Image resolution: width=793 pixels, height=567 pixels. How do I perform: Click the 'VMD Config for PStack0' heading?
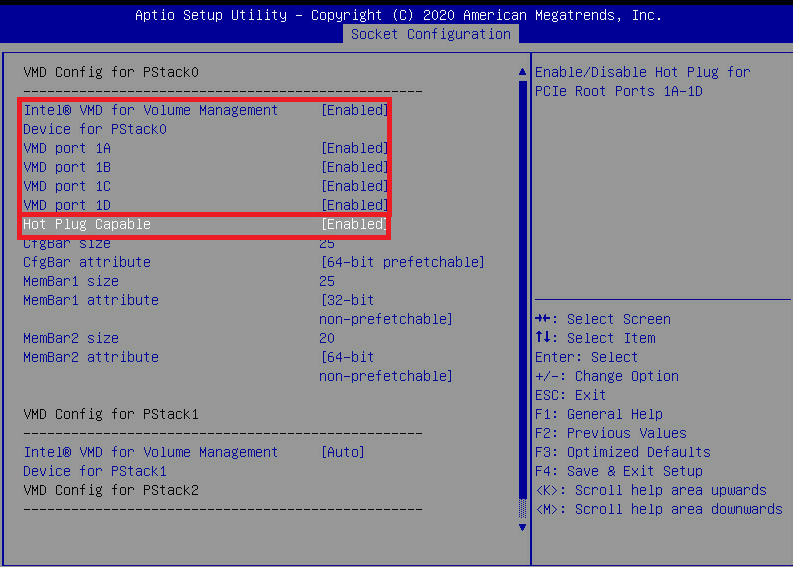pyautogui.click(x=111, y=72)
